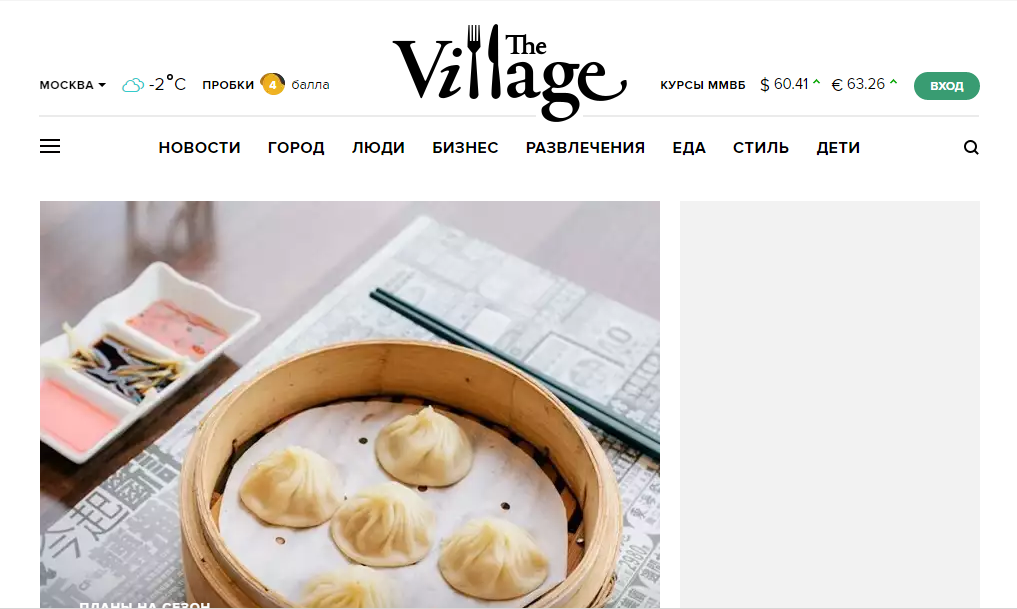Open the dumplings featured article image

point(350,404)
